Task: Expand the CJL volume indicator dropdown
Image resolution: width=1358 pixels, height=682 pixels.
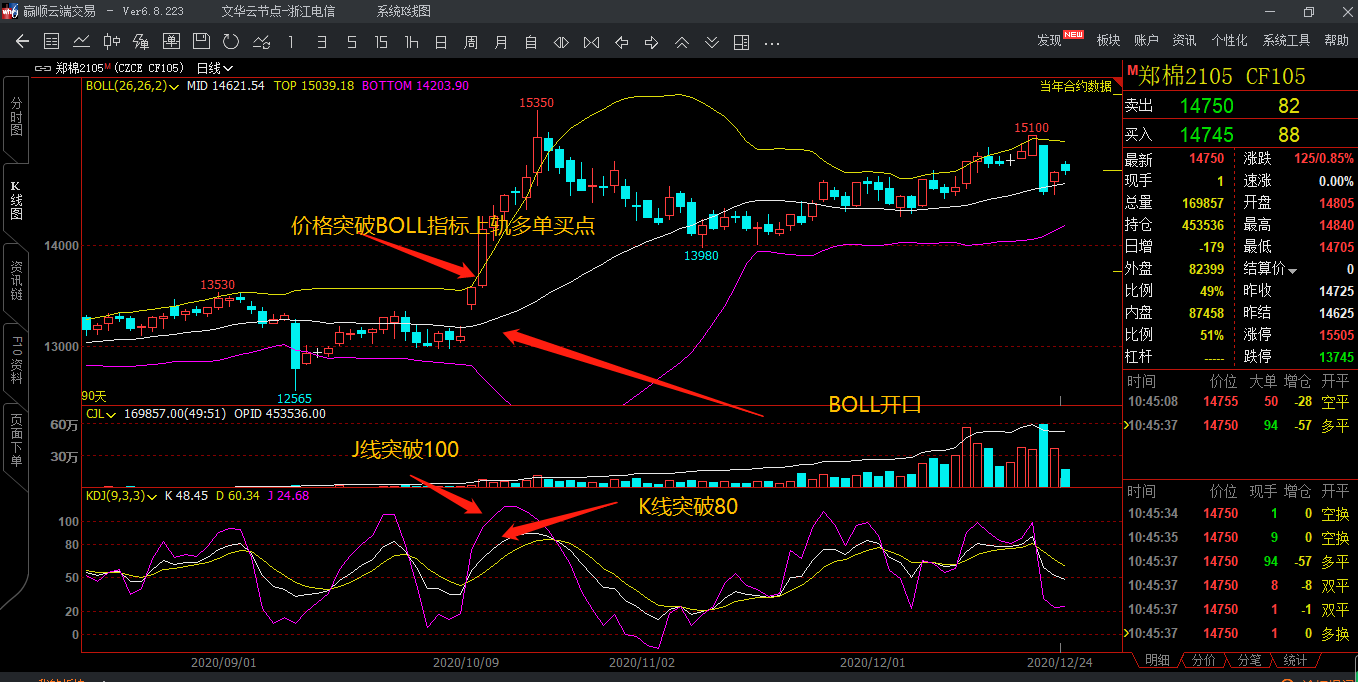Action: click(x=110, y=413)
